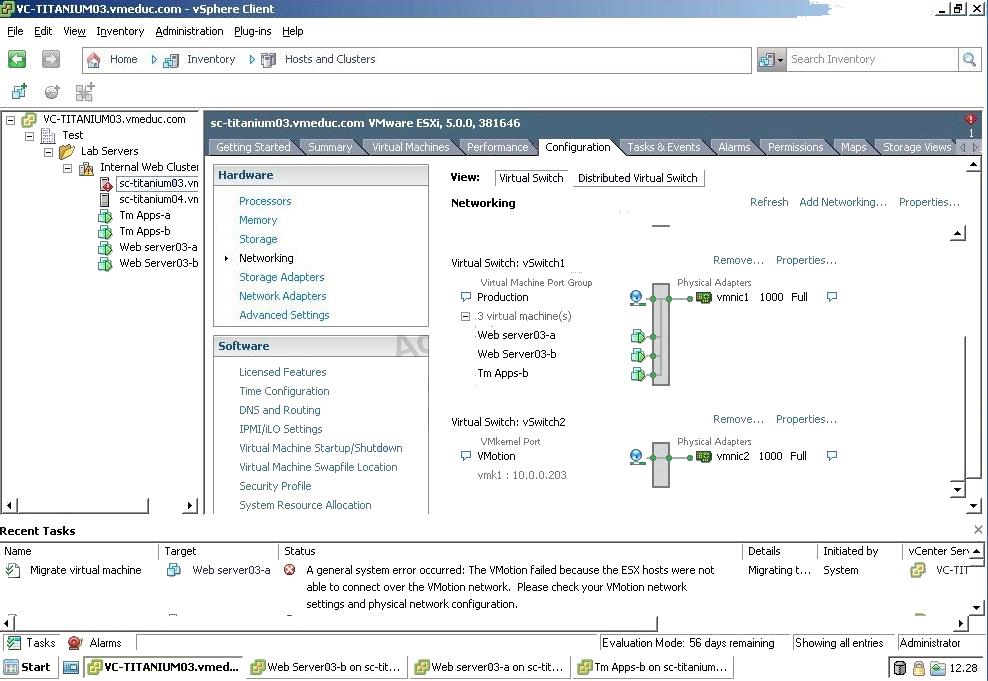The height and width of the screenshot is (681, 988).
Task: Collapse the 3 virtual machine(s) list
Action: pos(465,316)
